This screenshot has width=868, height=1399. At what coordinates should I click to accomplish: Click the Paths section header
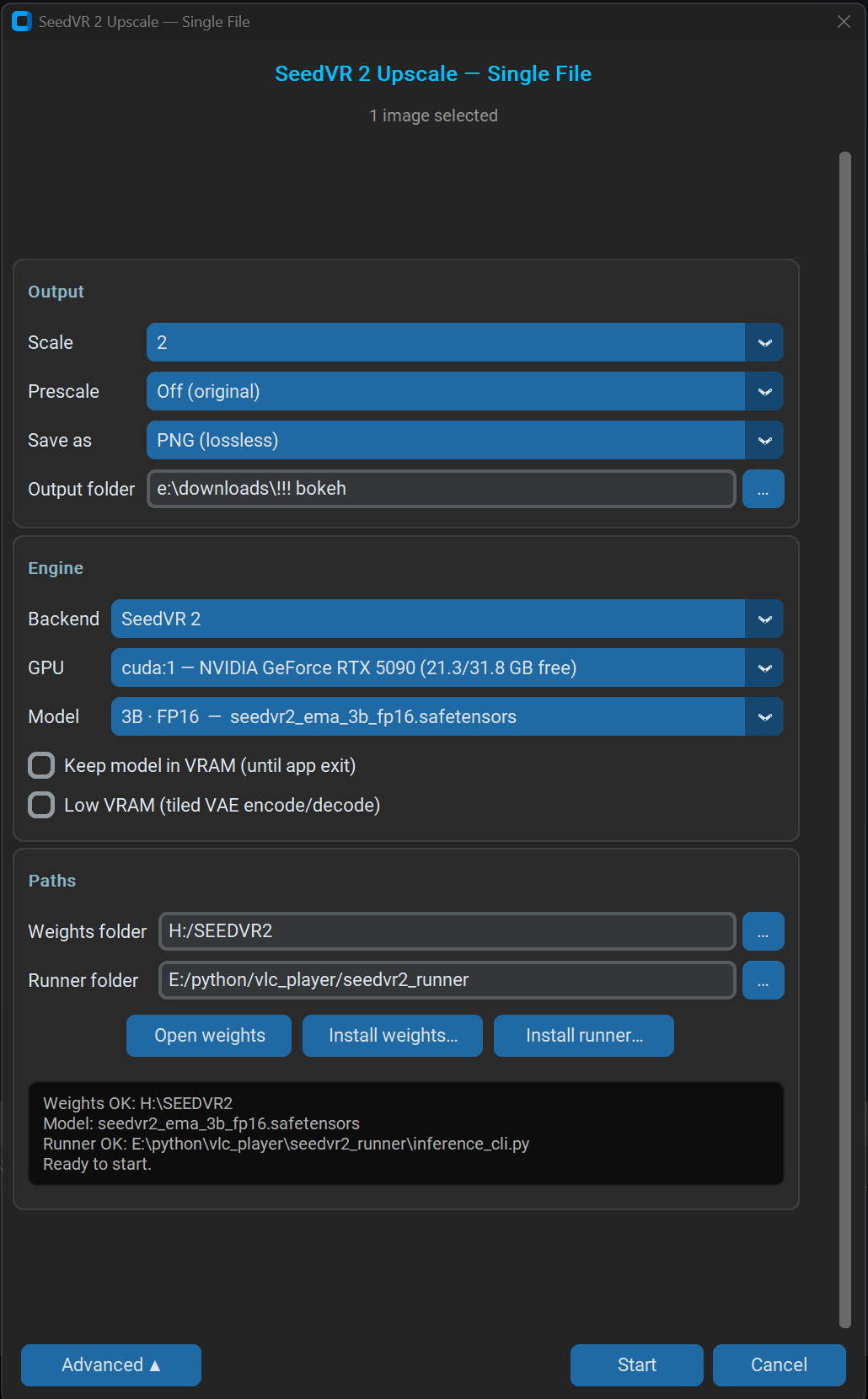tap(52, 881)
